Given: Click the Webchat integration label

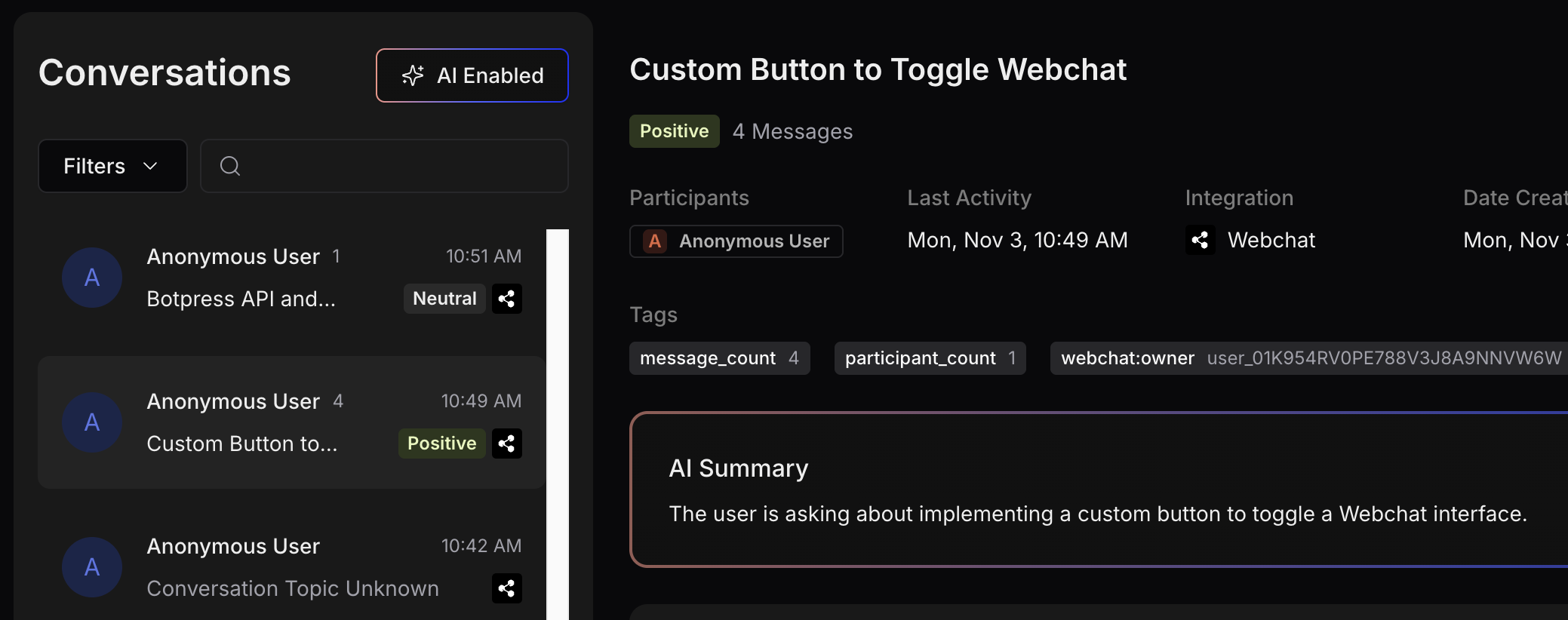Looking at the screenshot, I should [1271, 241].
